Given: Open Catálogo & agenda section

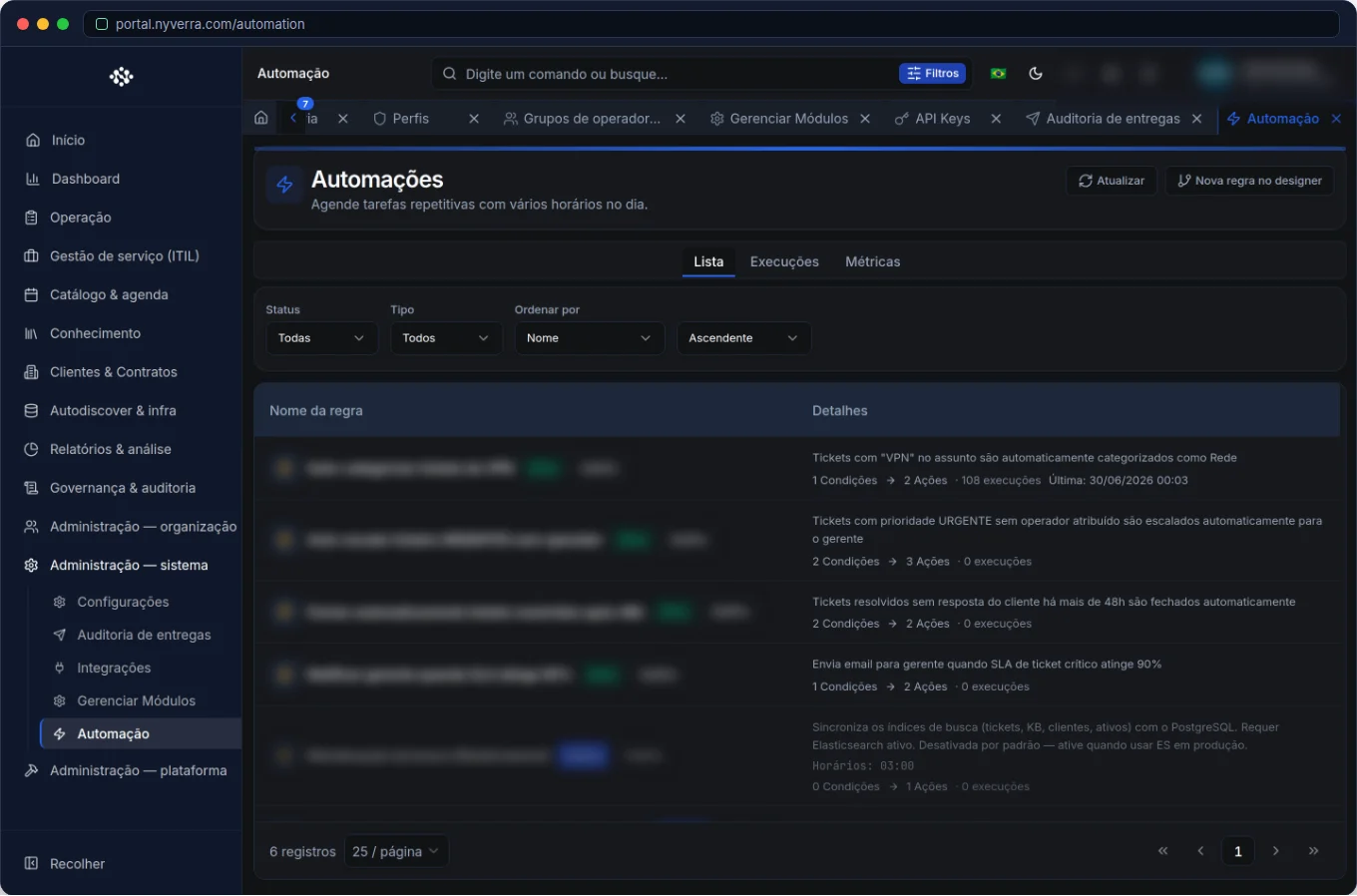Looking at the screenshot, I should click(x=109, y=295).
